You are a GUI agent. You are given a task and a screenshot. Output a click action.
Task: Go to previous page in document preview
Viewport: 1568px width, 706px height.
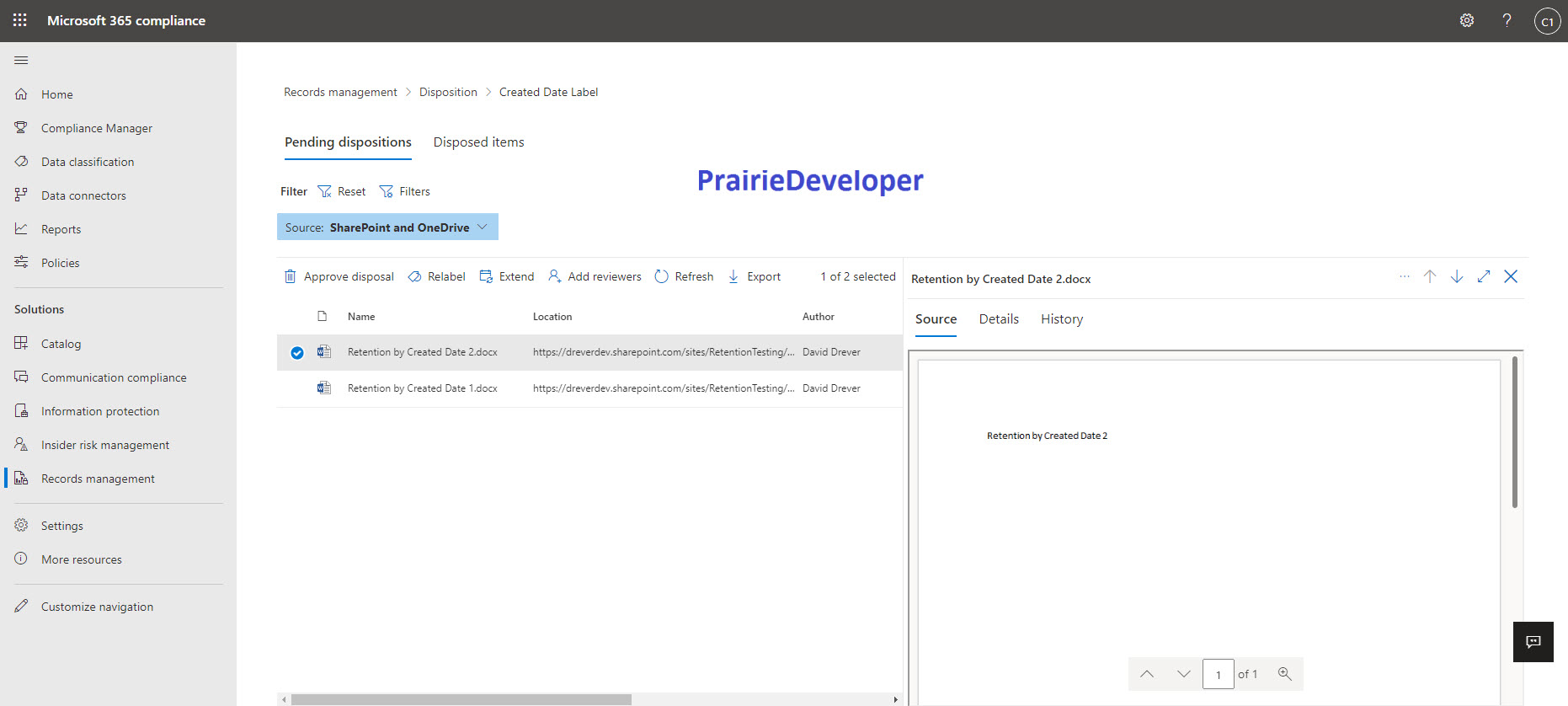click(1147, 674)
